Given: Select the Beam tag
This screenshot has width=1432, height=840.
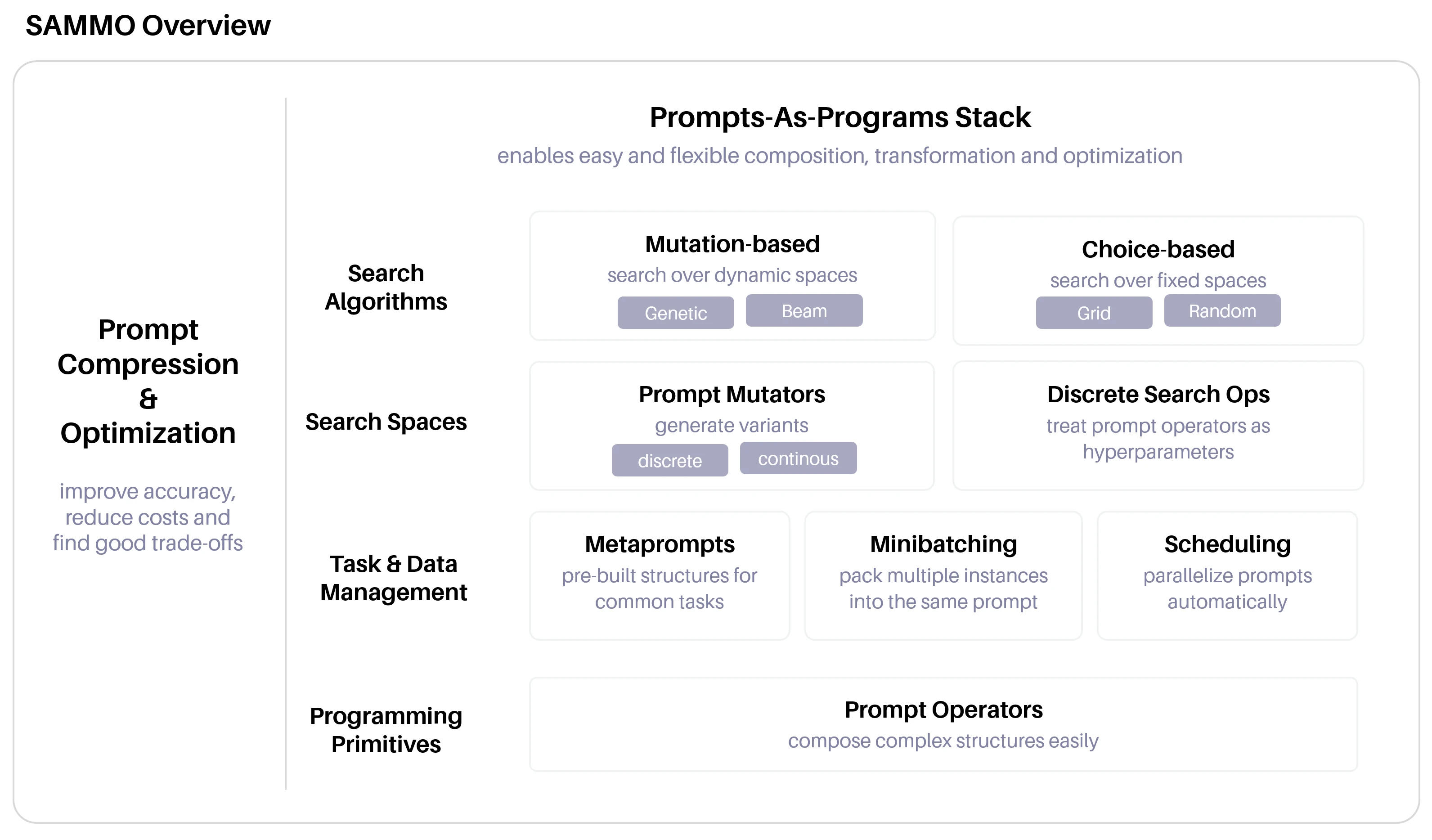Looking at the screenshot, I should tap(804, 310).
